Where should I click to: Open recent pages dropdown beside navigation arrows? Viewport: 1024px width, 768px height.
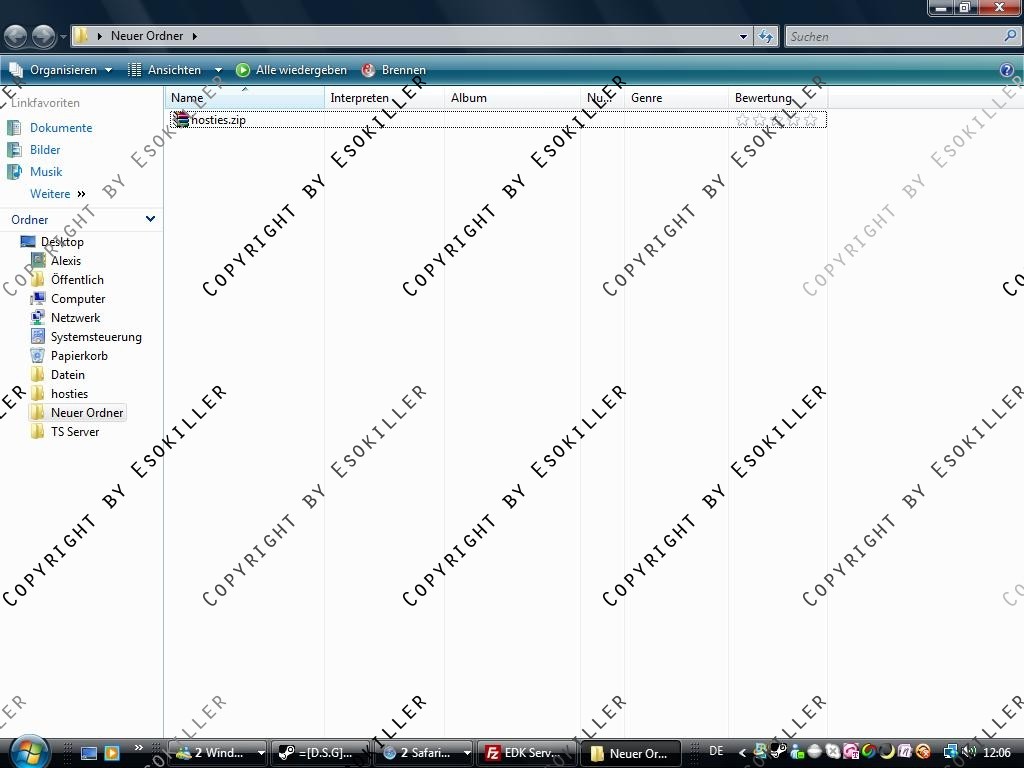click(63, 37)
